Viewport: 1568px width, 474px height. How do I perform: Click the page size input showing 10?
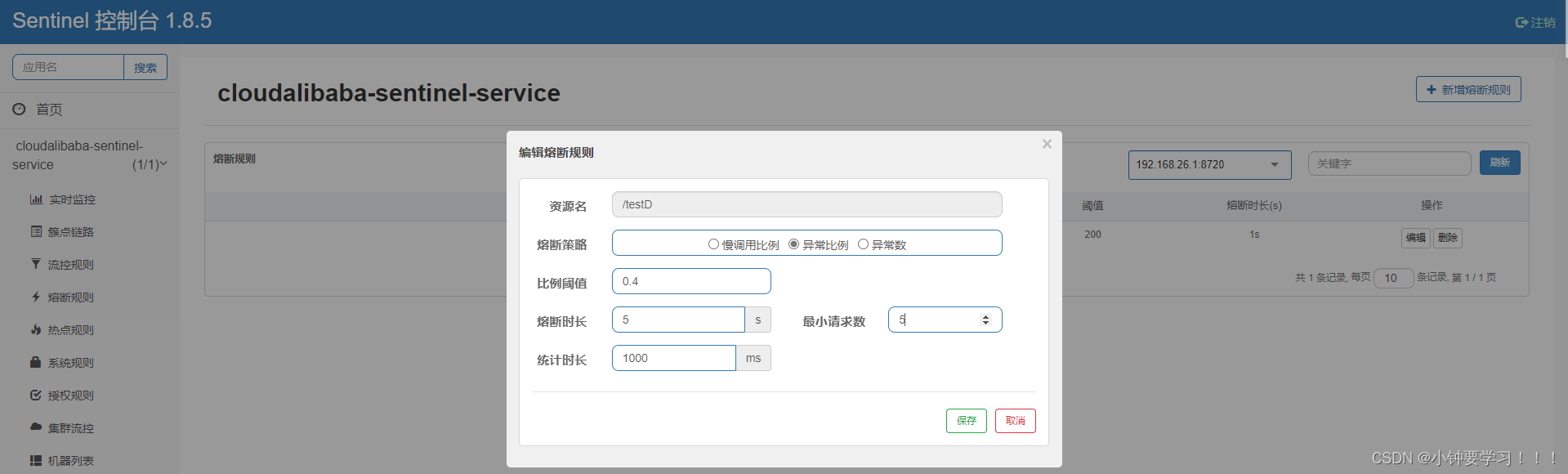tap(1394, 278)
